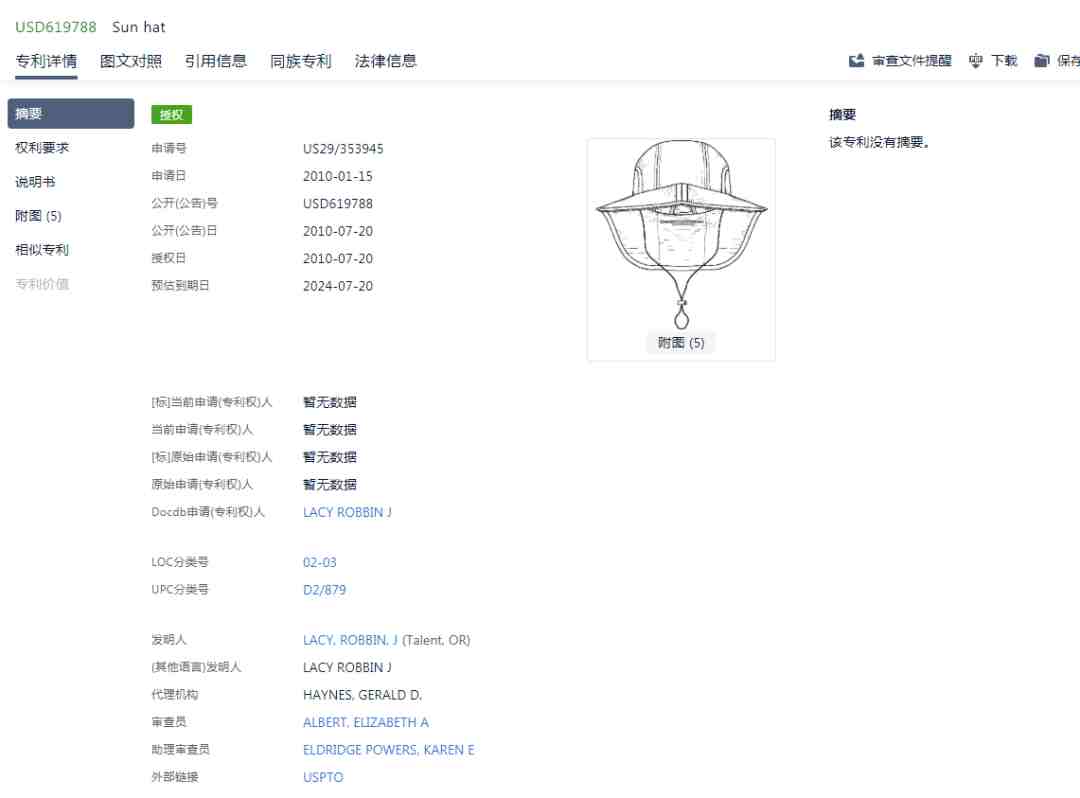Image resolution: width=1080 pixels, height=798 pixels.
Task: Go to the 同族专利 tab
Action: point(300,61)
